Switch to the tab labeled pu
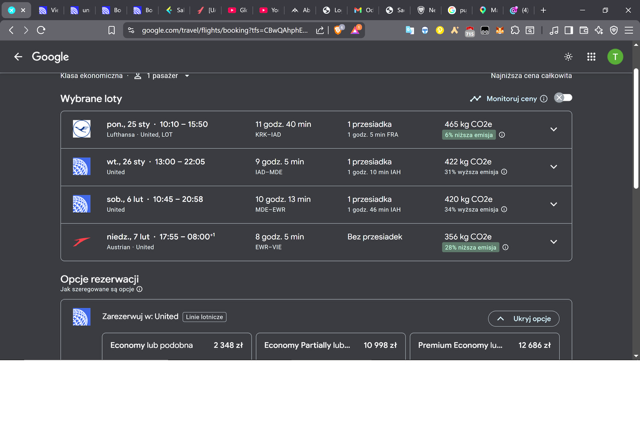640x447 pixels. point(457,10)
